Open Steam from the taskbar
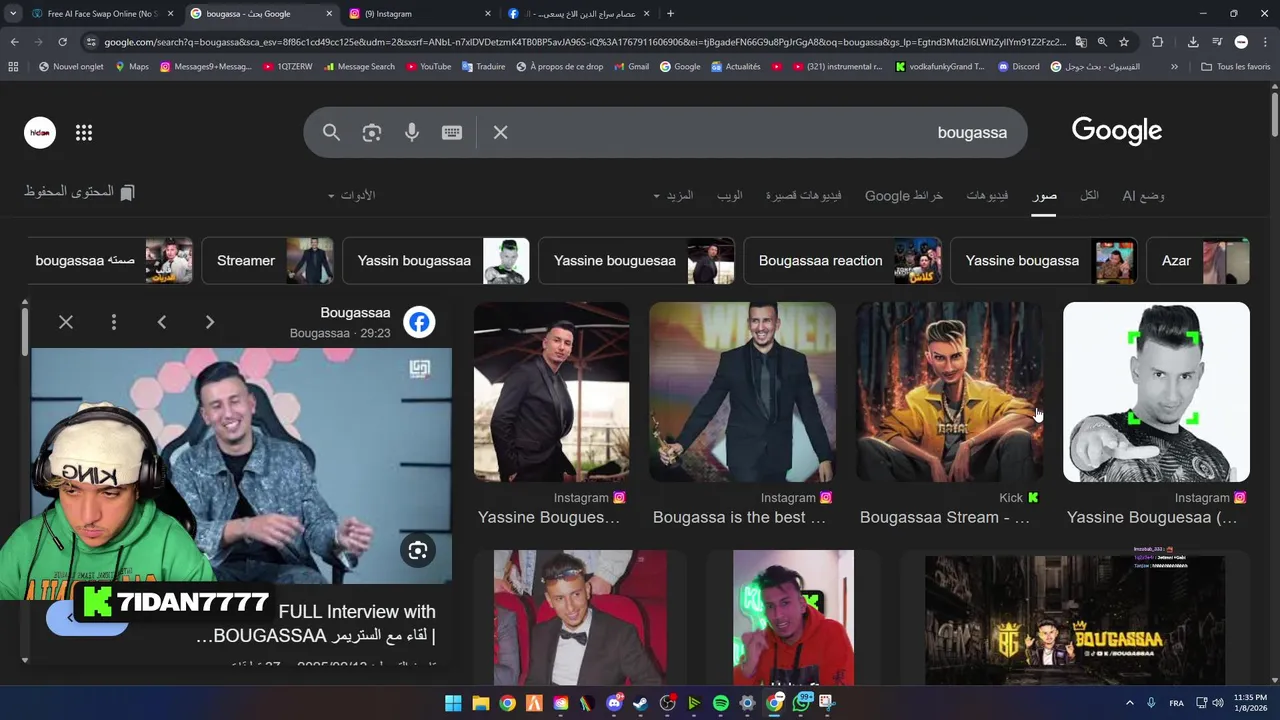Viewport: 1280px width, 720px height. coord(641,703)
